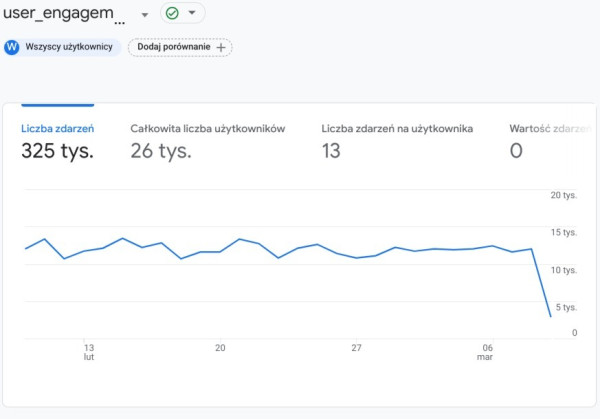Click the 27 date label on chart axis
The image size is (600, 419).
coord(356,348)
